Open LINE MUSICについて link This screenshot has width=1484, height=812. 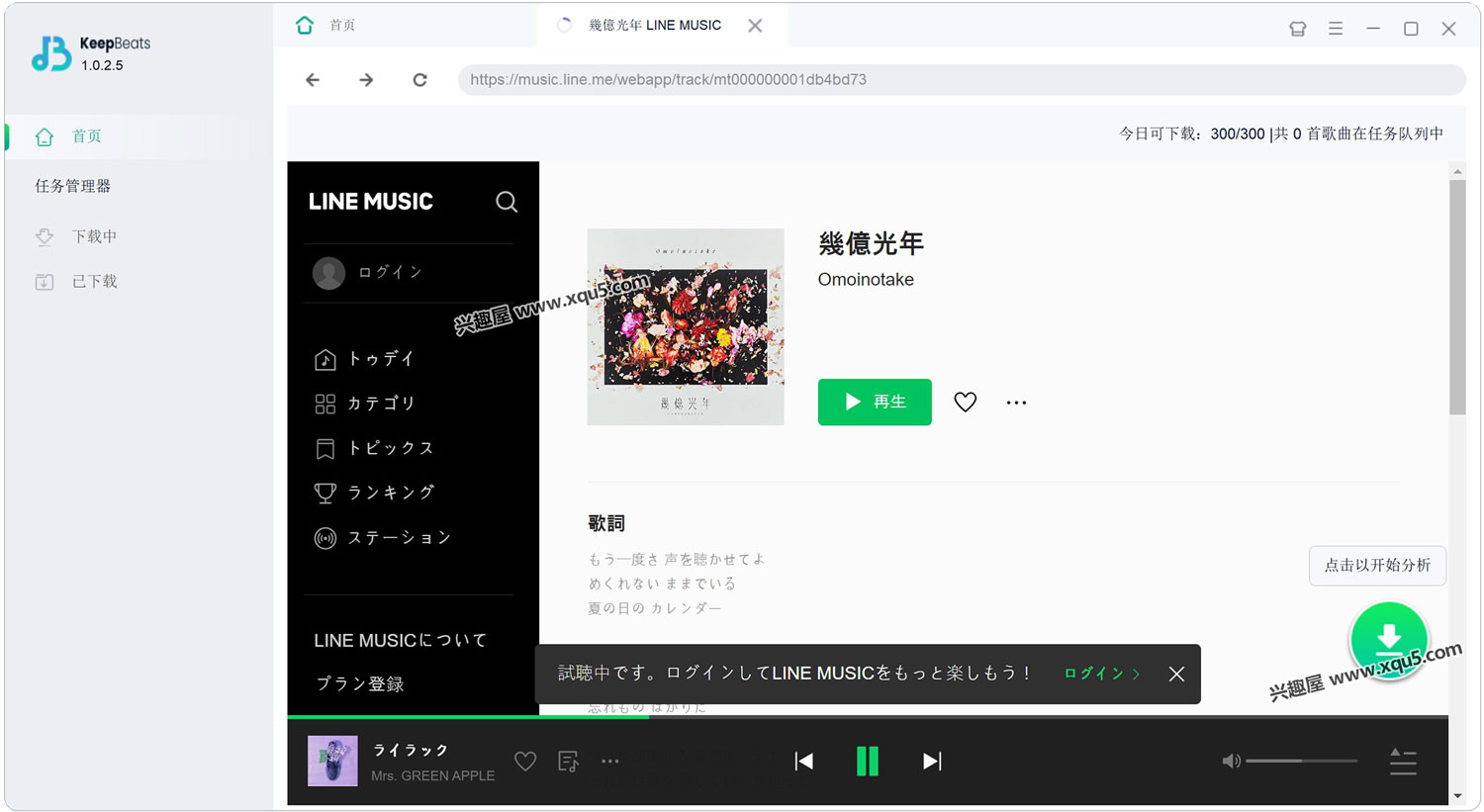point(401,641)
